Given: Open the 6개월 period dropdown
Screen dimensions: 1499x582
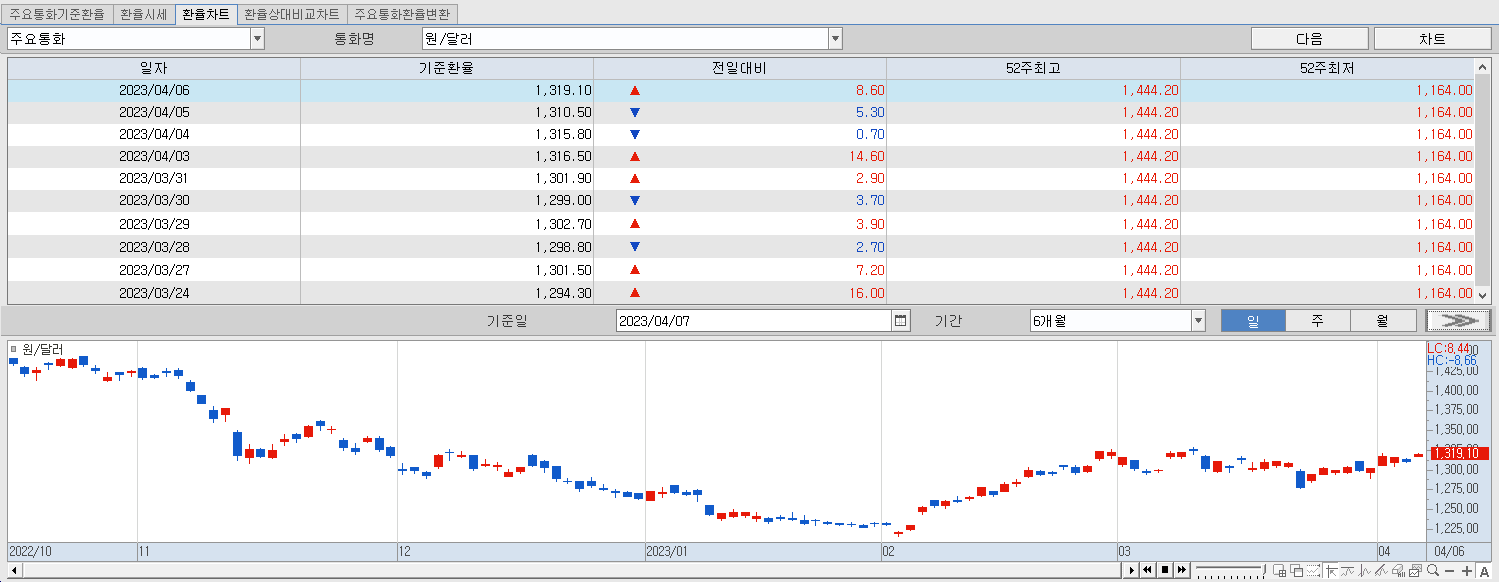Looking at the screenshot, I should [1198, 321].
